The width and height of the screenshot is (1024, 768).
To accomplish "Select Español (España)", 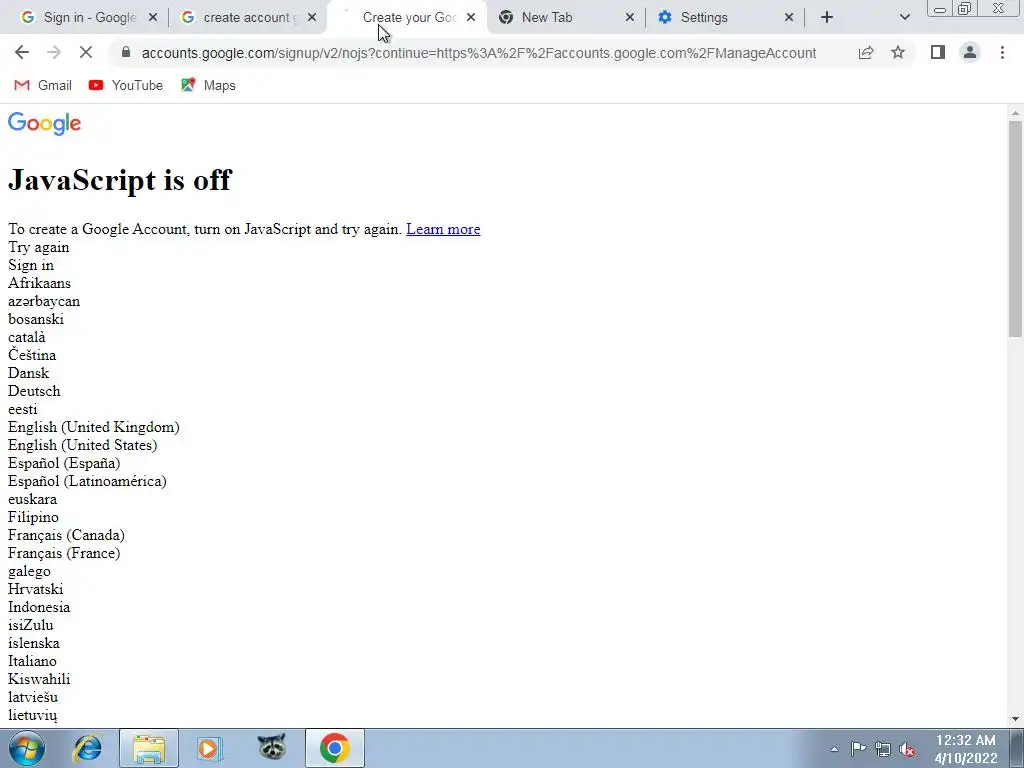I will (64, 463).
